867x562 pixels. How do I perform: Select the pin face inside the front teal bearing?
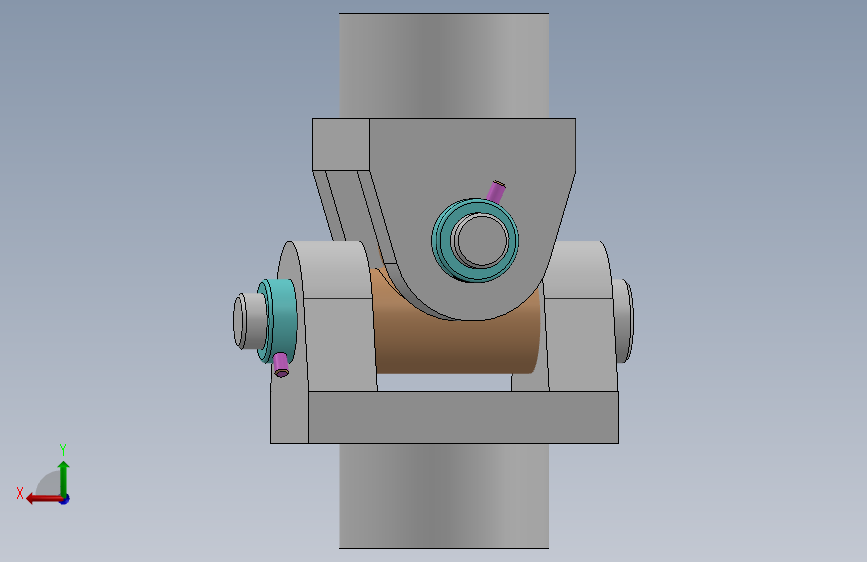(482, 241)
